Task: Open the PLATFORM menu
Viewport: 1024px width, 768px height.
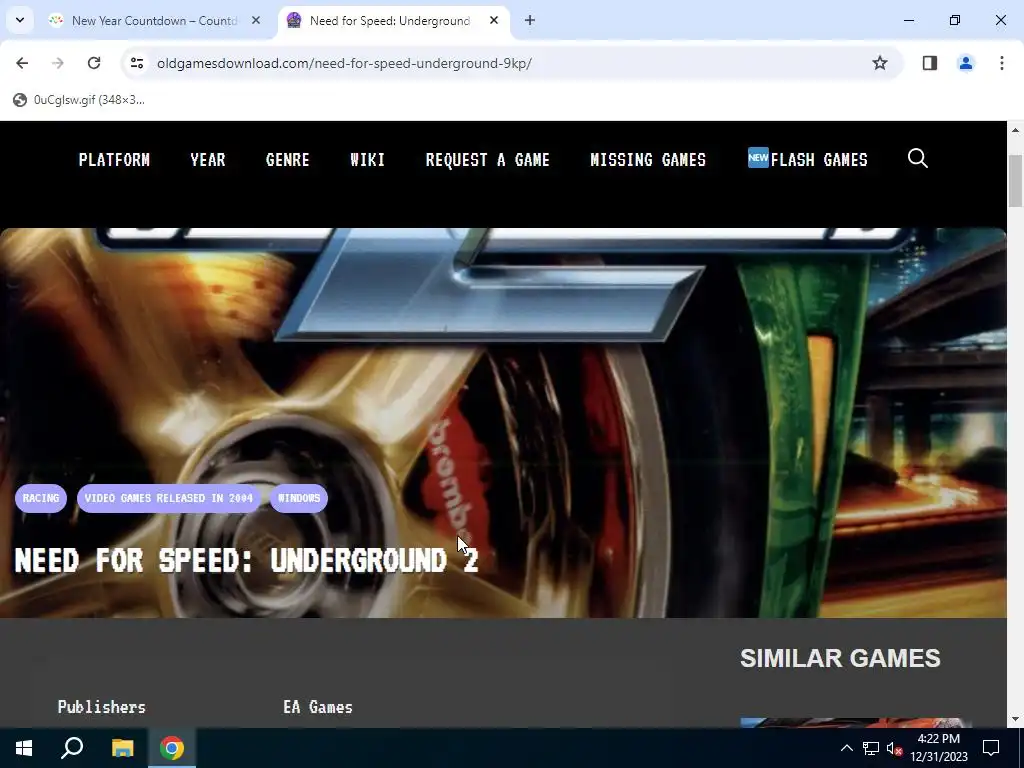Action: coord(114,160)
